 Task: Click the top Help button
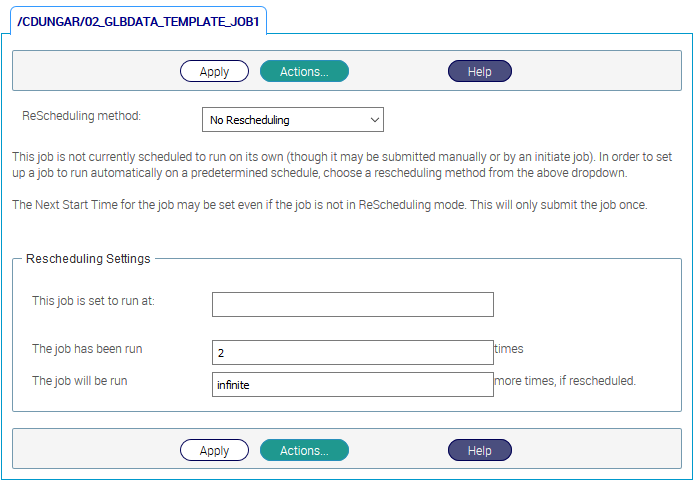479,71
